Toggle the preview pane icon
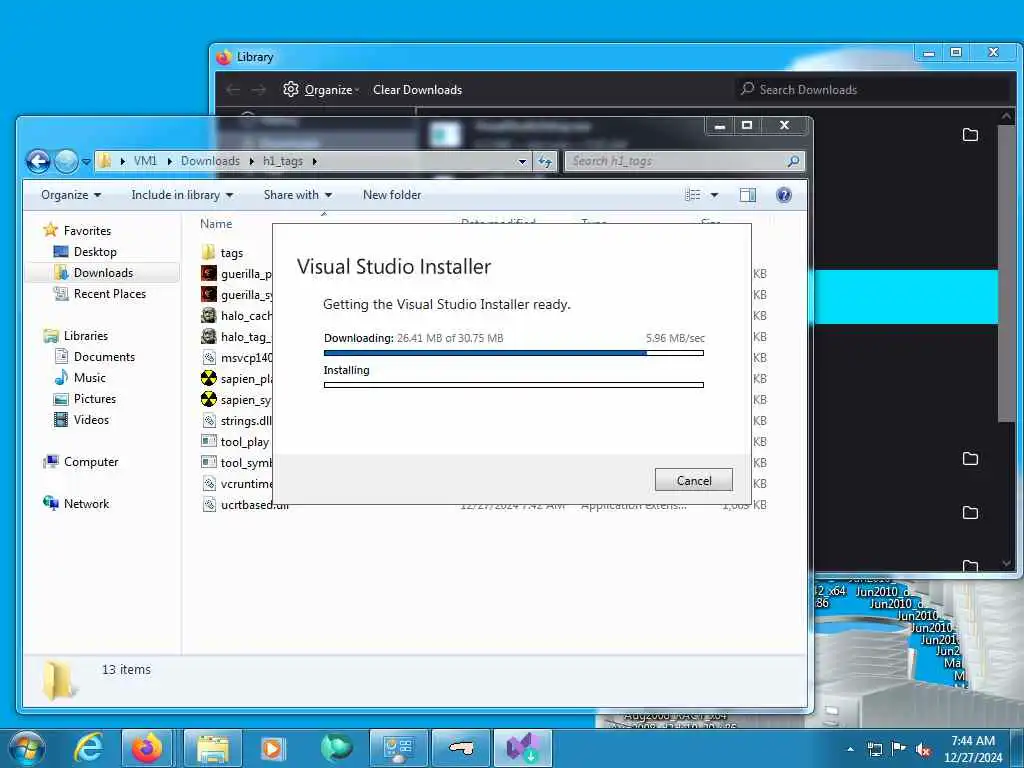 pyautogui.click(x=747, y=195)
